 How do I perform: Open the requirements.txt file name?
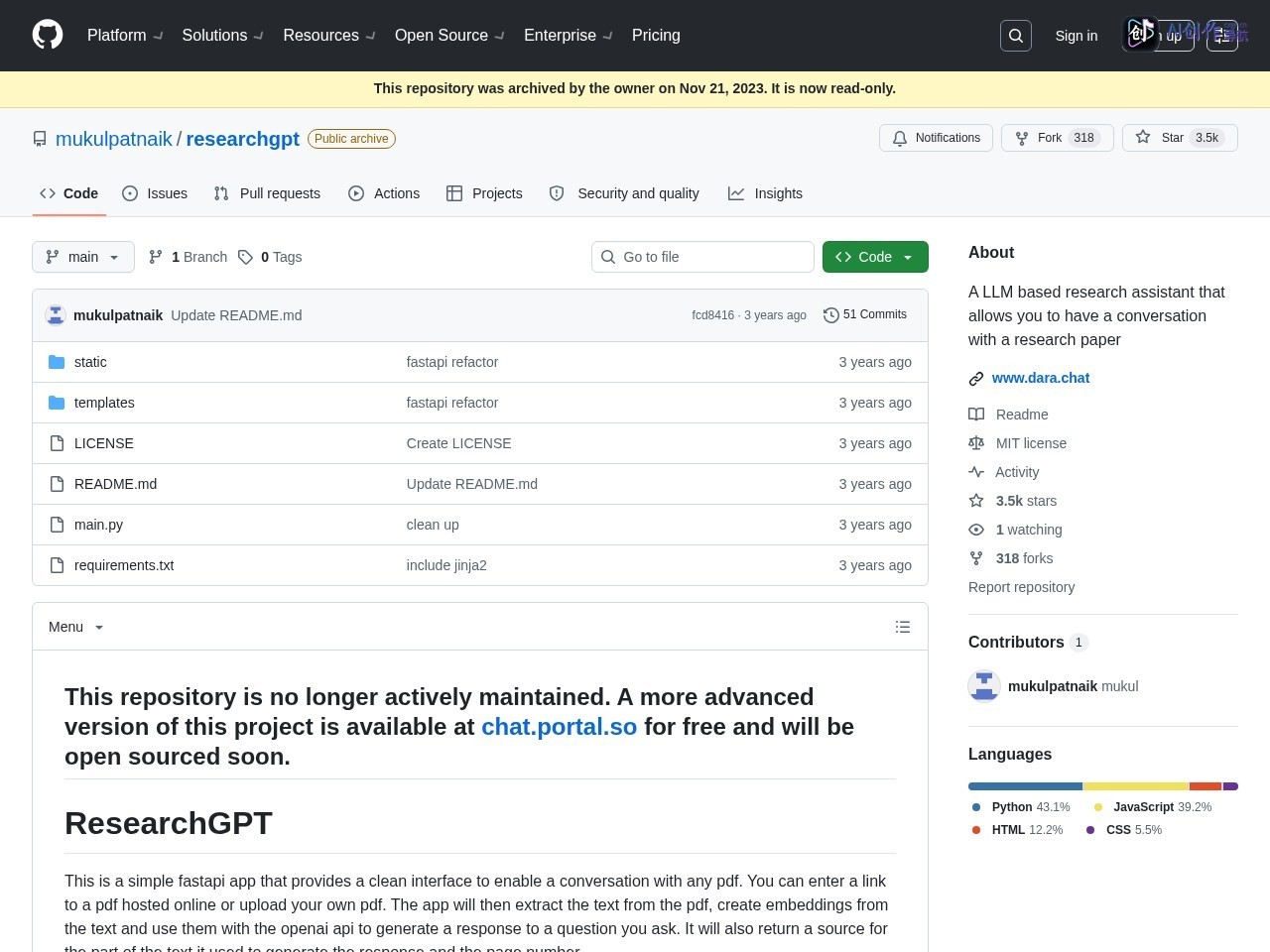tap(124, 565)
